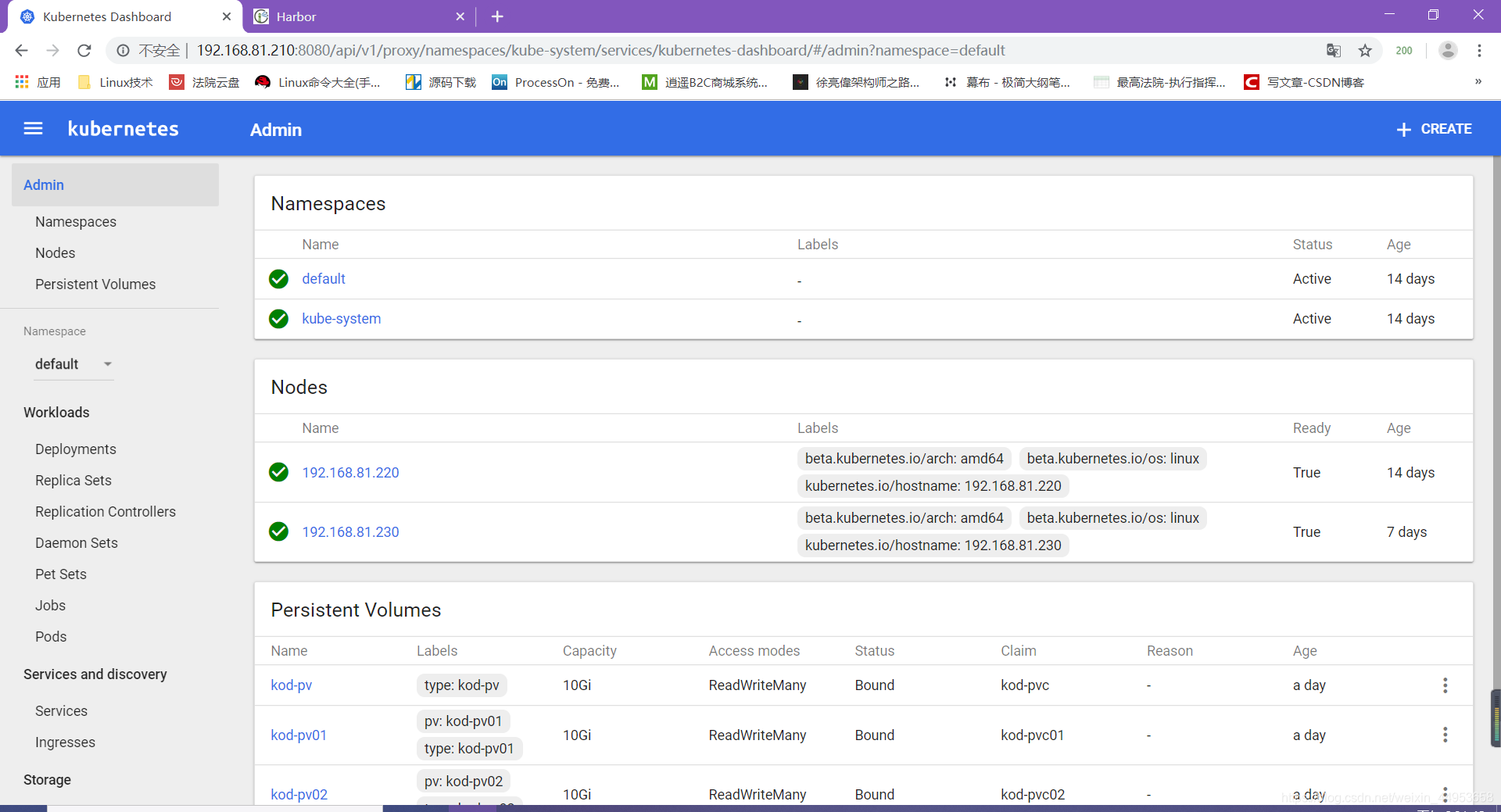The image size is (1501, 812).
Task: Open Services in the sidebar
Action: (x=61, y=711)
